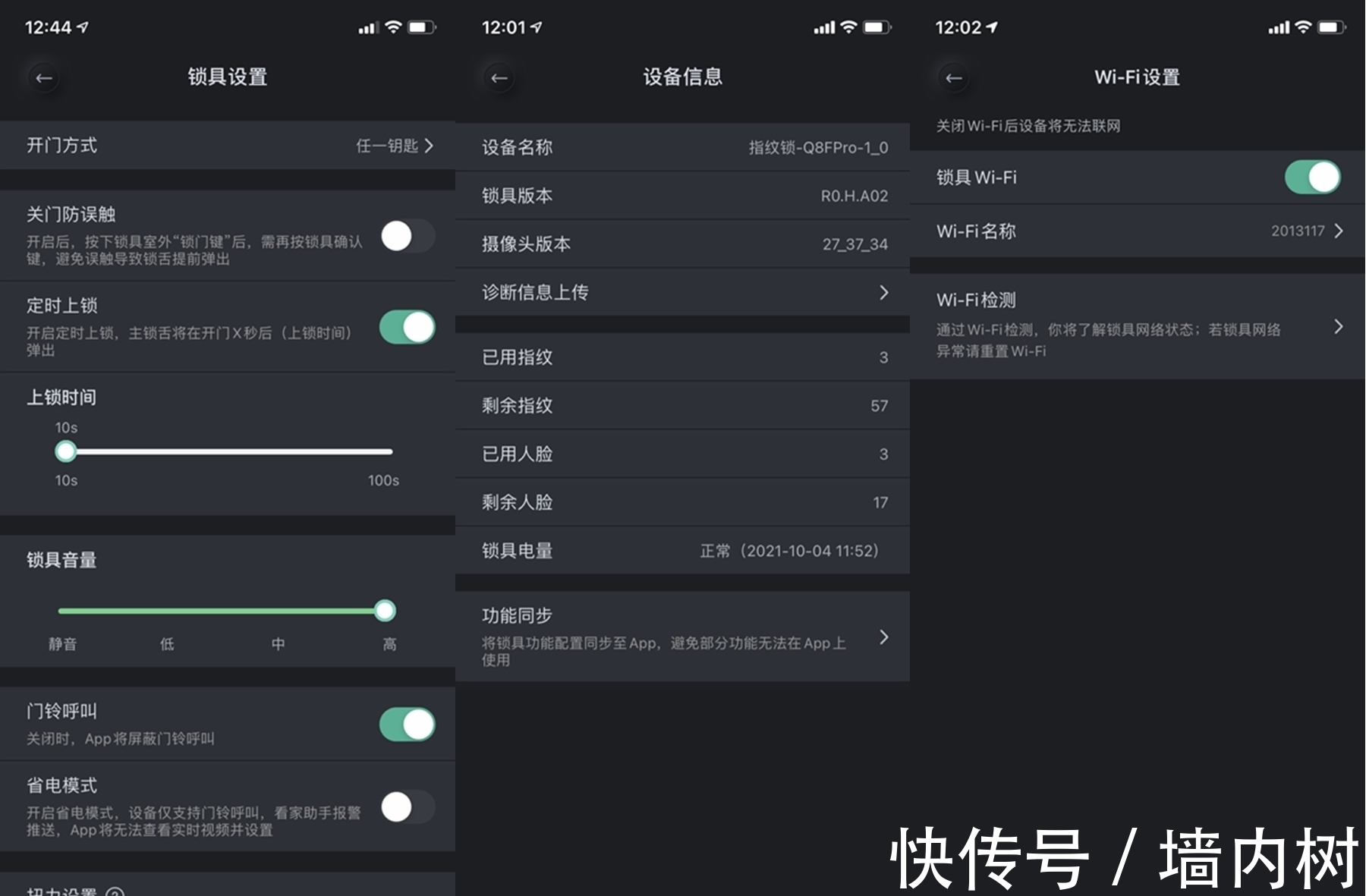1366x896 pixels.
Task: Tap 剩余人脸 count 17
Action: [x=880, y=502]
